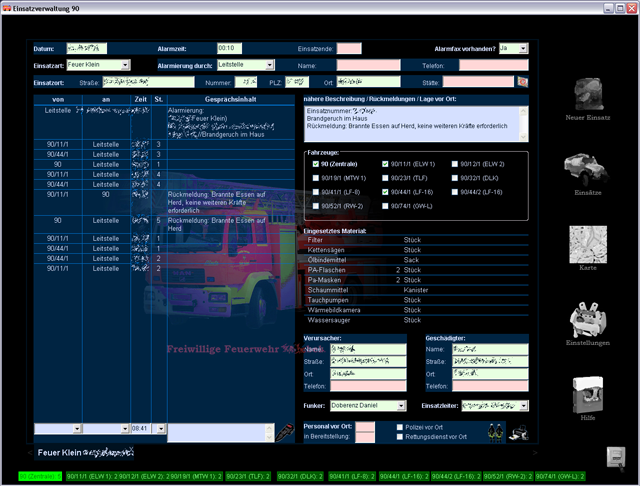Enable Polizei vor Ort checkbox
Screen dimensions: 640x486
400,427
